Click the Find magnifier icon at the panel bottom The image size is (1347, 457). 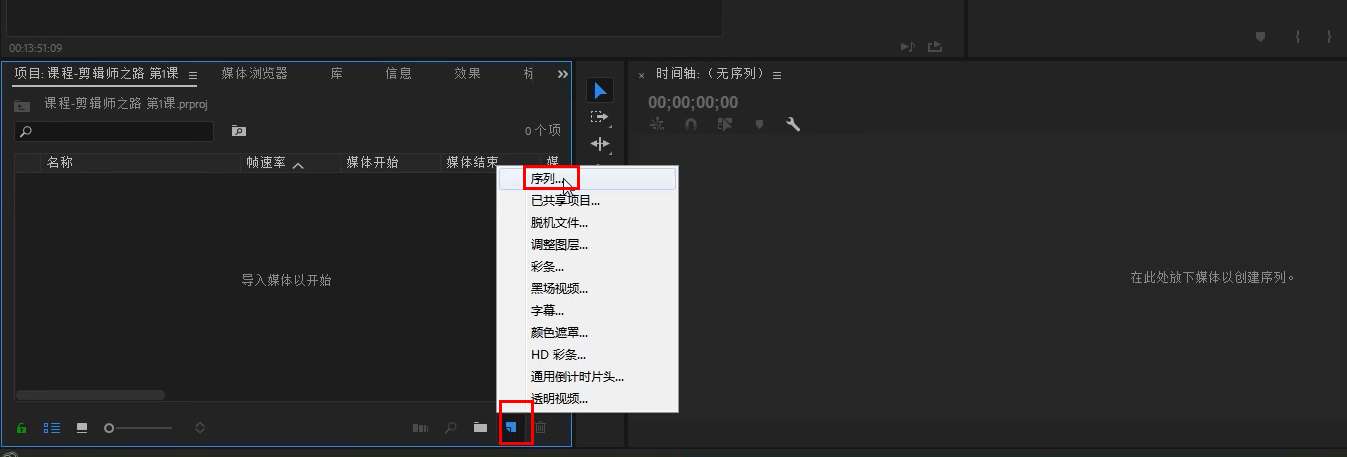click(451, 428)
